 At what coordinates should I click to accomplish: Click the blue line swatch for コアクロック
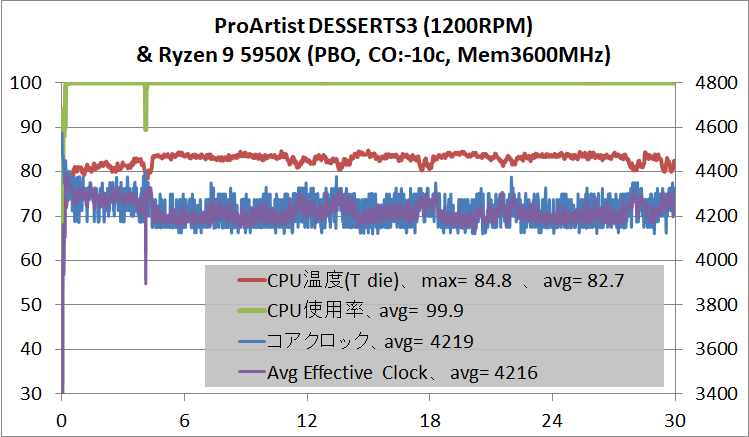(251, 341)
